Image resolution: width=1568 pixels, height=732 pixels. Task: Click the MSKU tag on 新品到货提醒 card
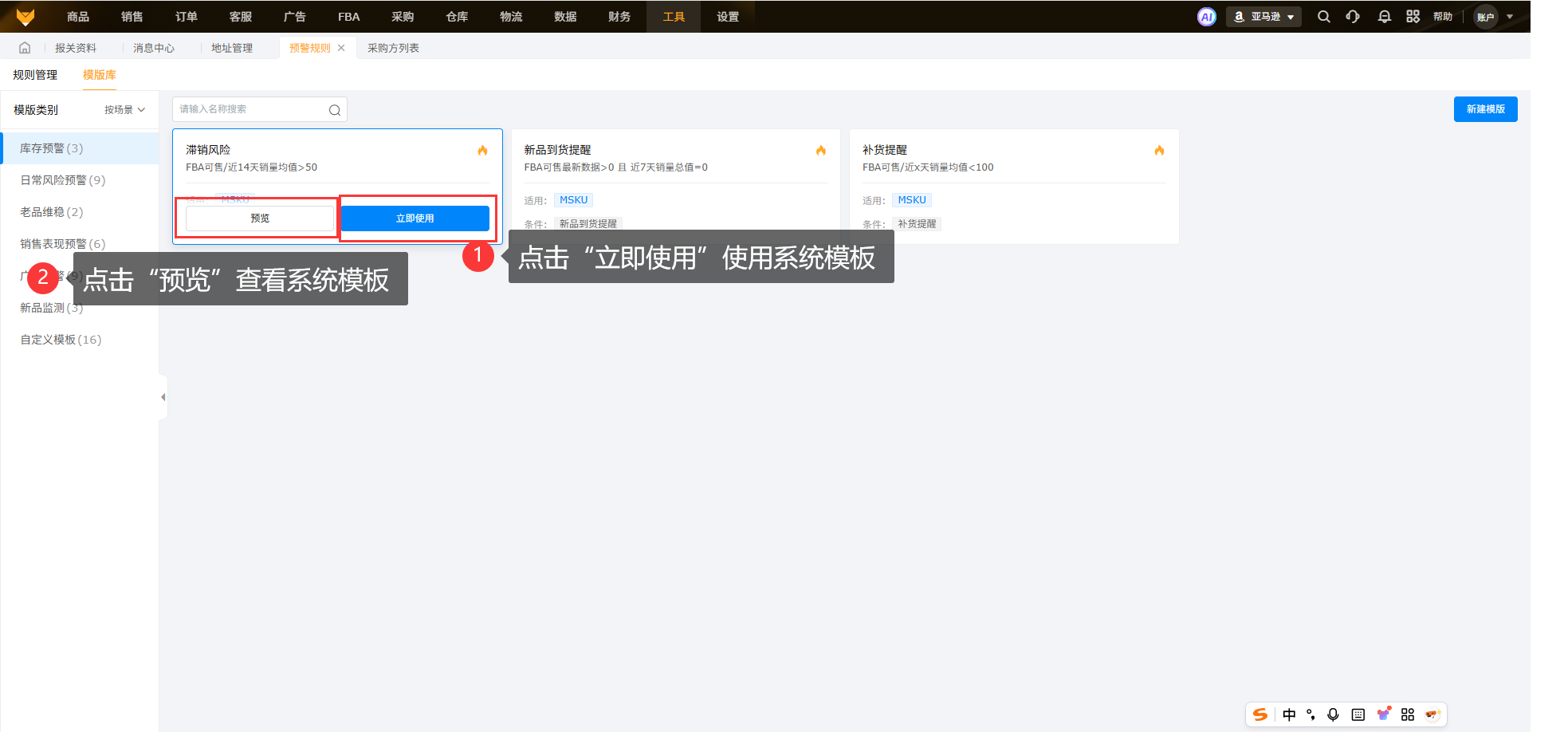coord(574,200)
